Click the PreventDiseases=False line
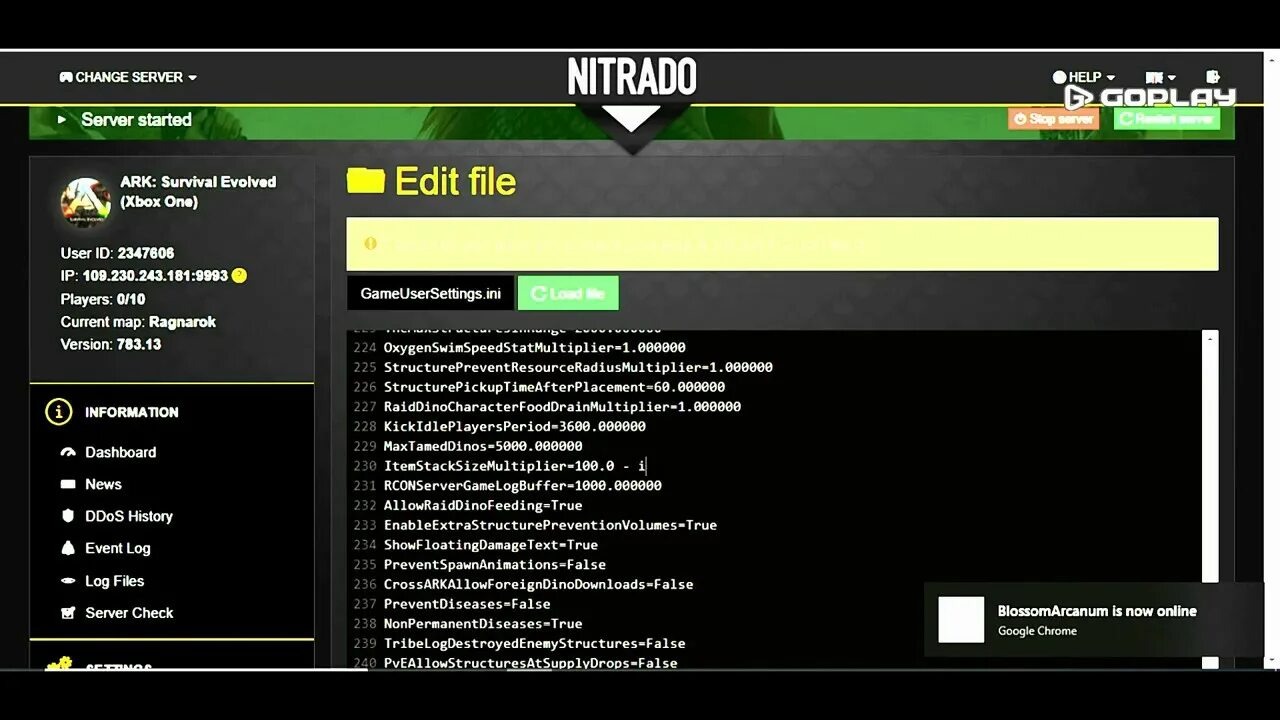The image size is (1280, 720). point(467,604)
